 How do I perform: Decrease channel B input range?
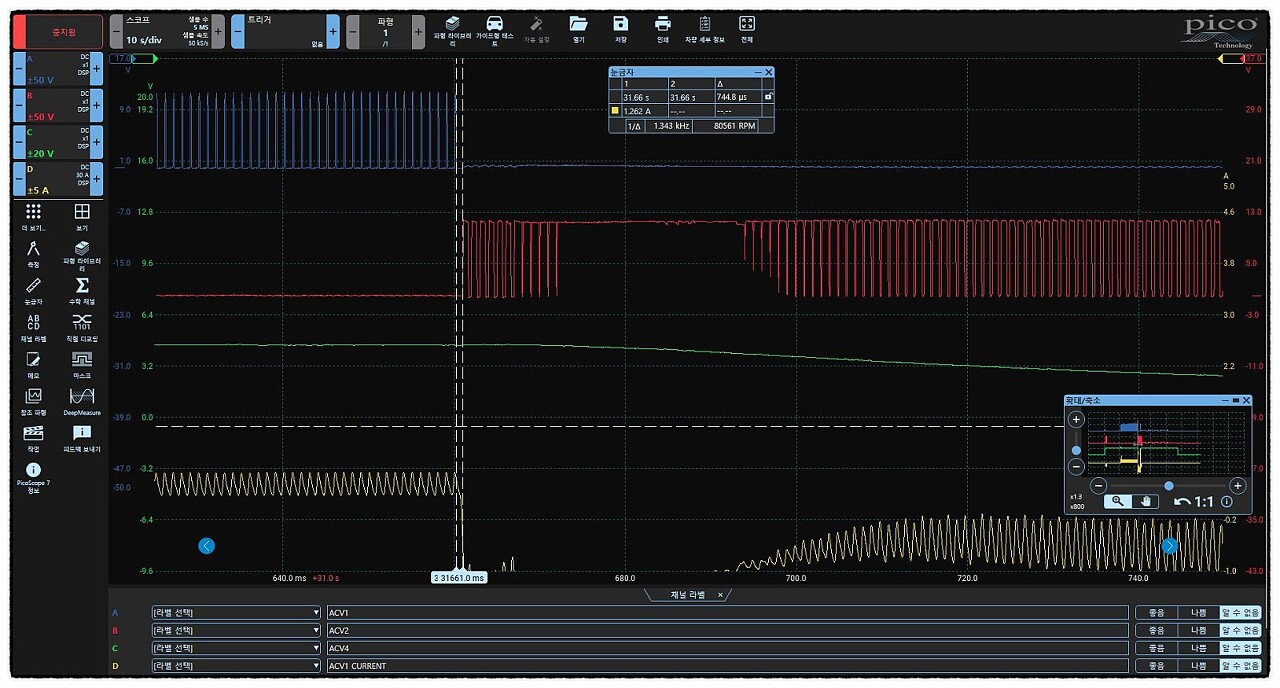coord(18,106)
